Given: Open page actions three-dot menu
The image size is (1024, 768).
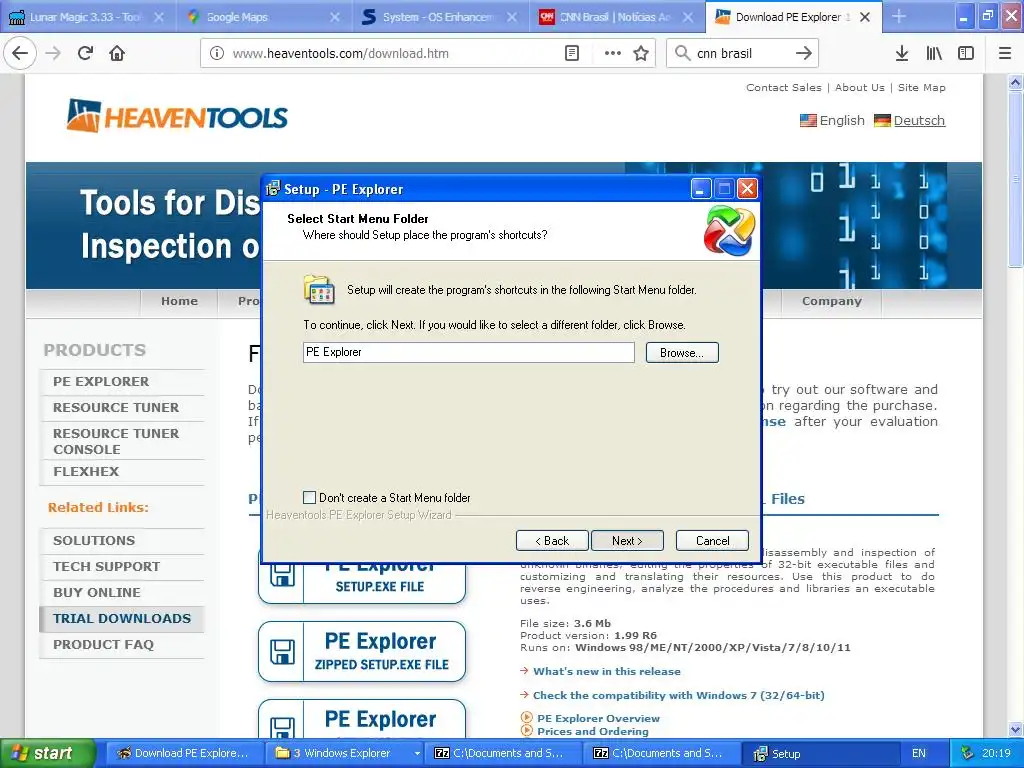Looking at the screenshot, I should click(x=613, y=53).
